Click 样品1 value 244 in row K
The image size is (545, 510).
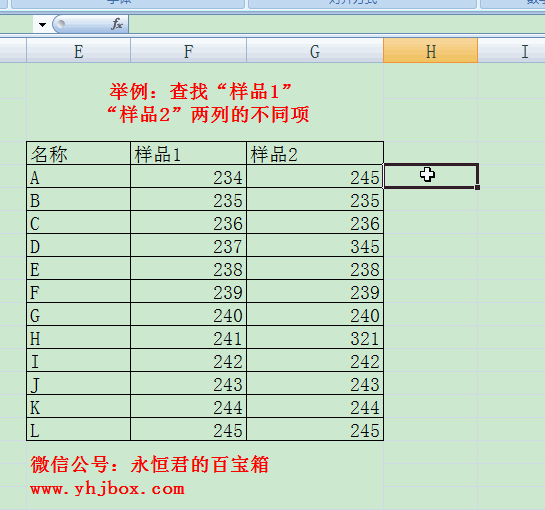coord(188,406)
